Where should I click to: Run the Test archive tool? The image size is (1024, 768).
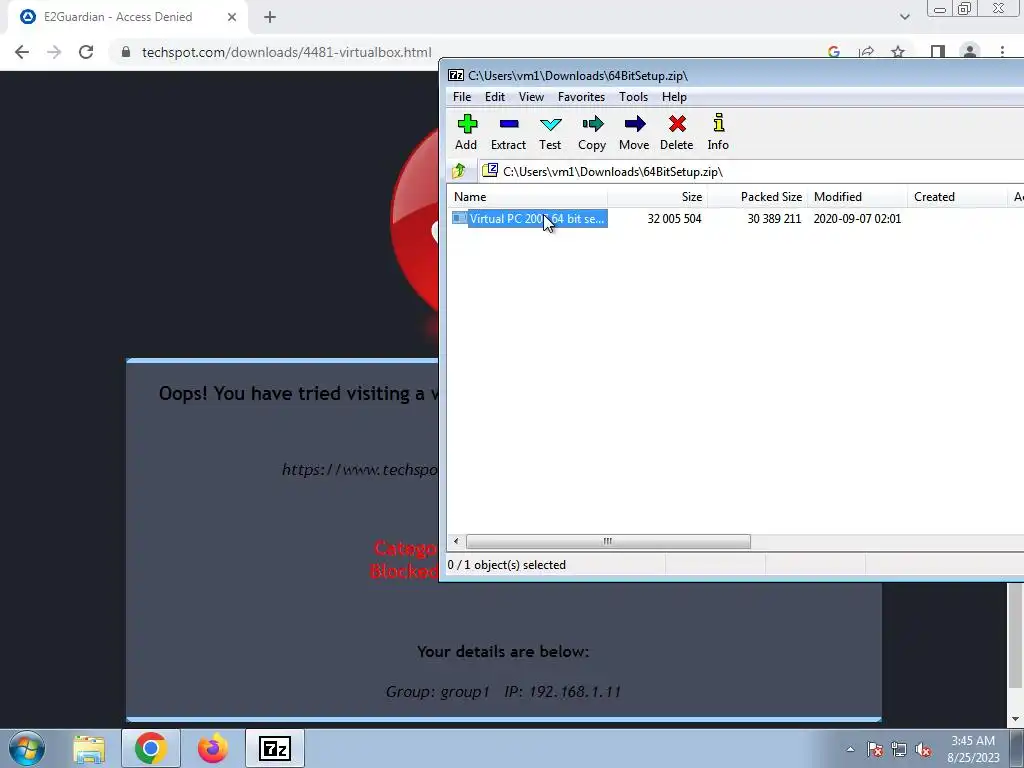(x=550, y=133)
